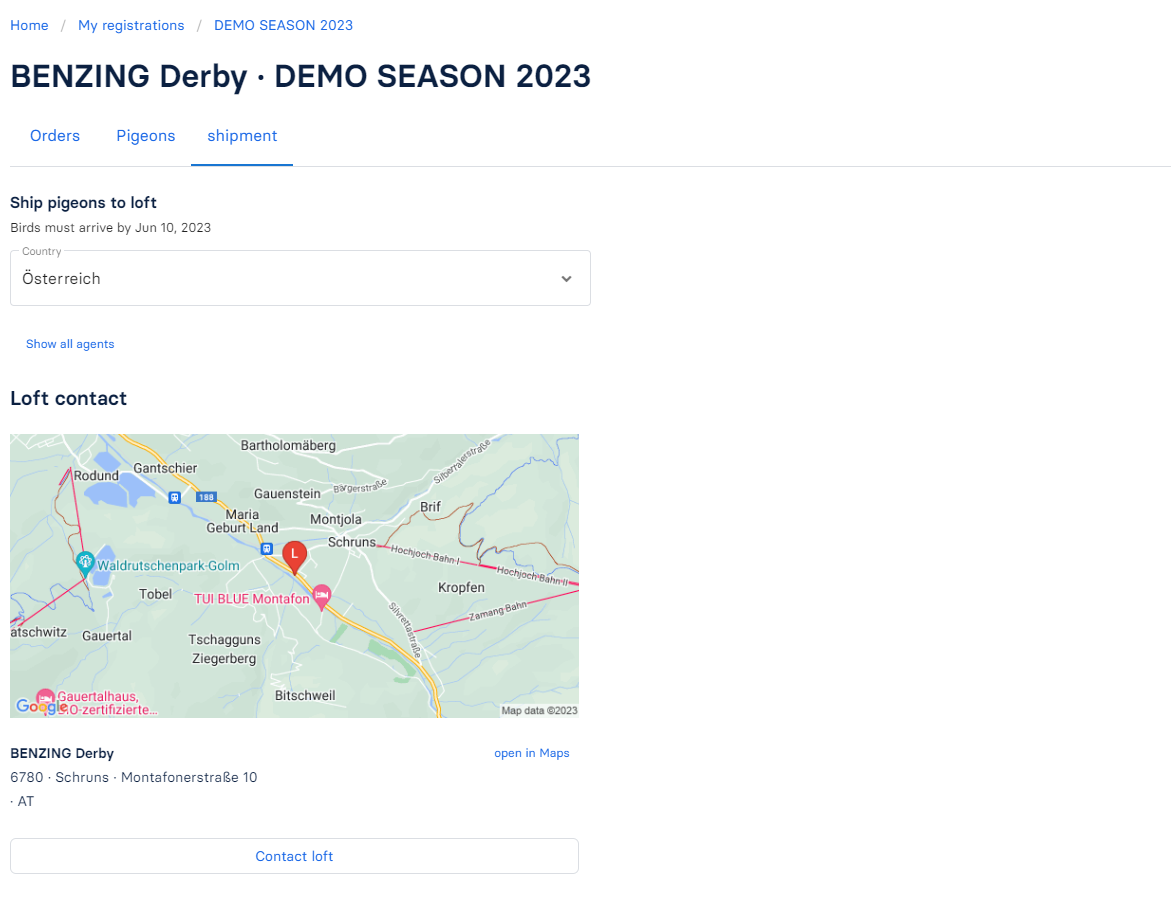Click the BENZING Derby loft name text
Image resolution: width=1172 pixels, height=897 pixels.
62,753
